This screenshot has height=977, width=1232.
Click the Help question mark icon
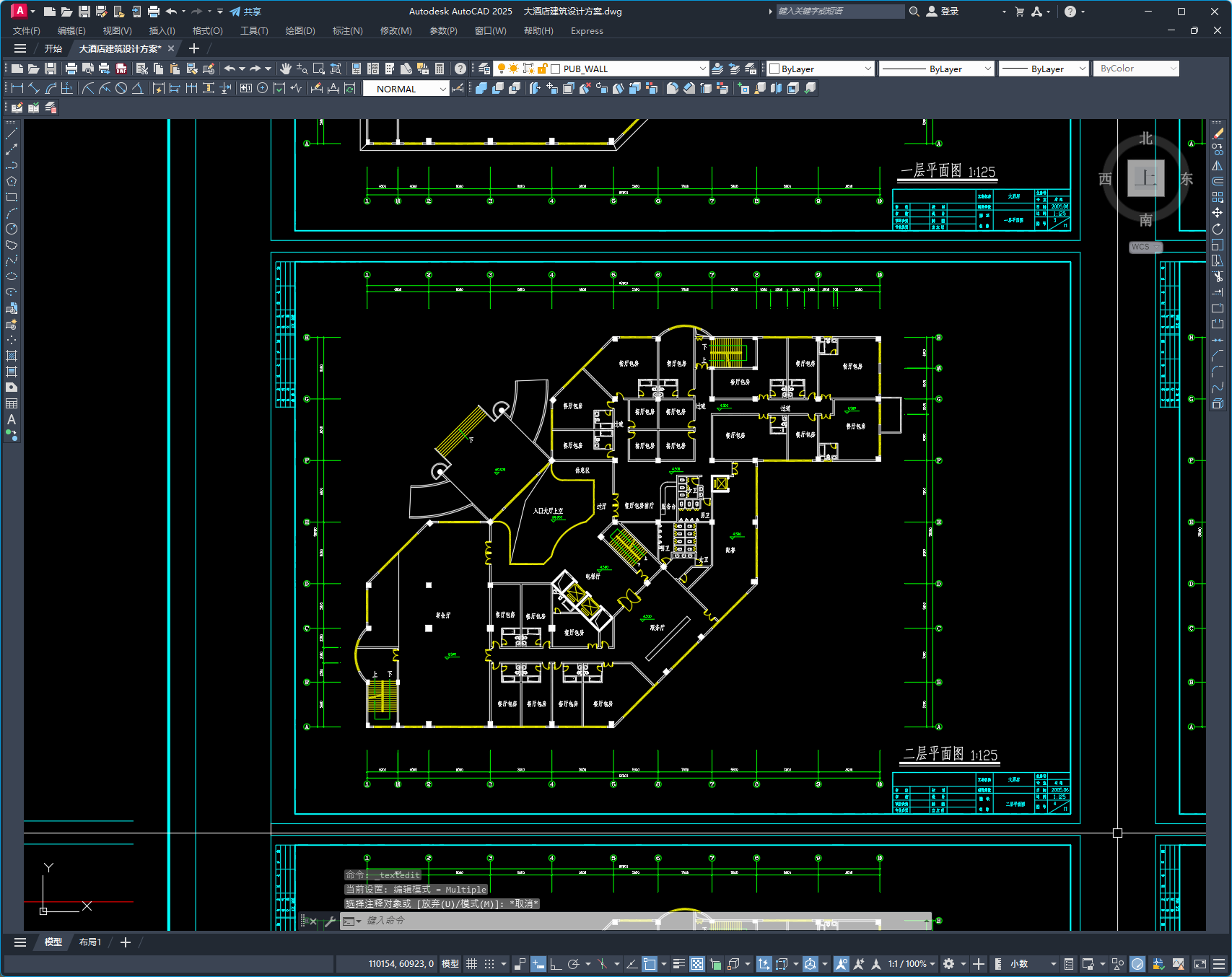point(460,69)
